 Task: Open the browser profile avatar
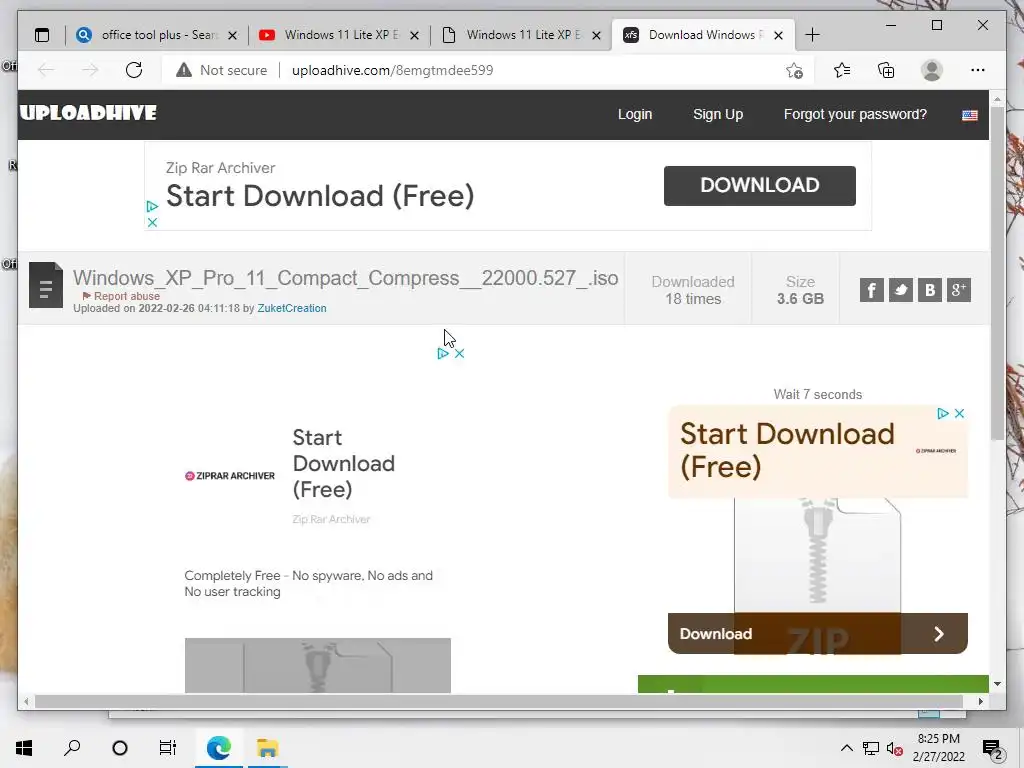coord(932,71)
